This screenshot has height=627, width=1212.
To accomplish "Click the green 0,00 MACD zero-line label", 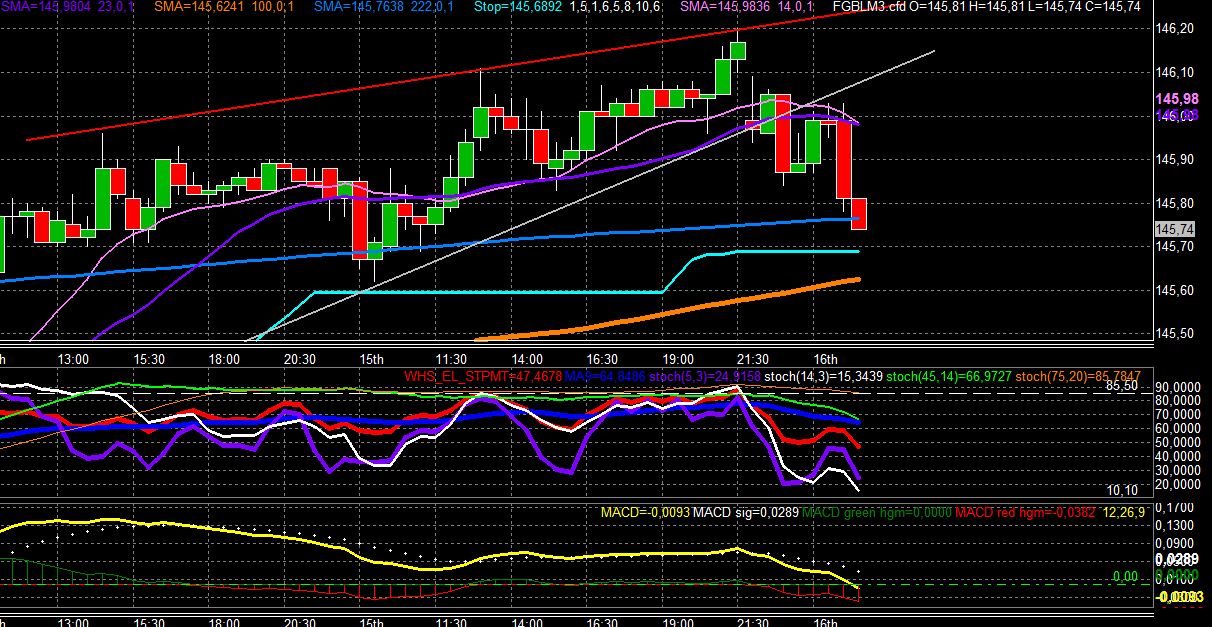I will (x=1125, y=576).
